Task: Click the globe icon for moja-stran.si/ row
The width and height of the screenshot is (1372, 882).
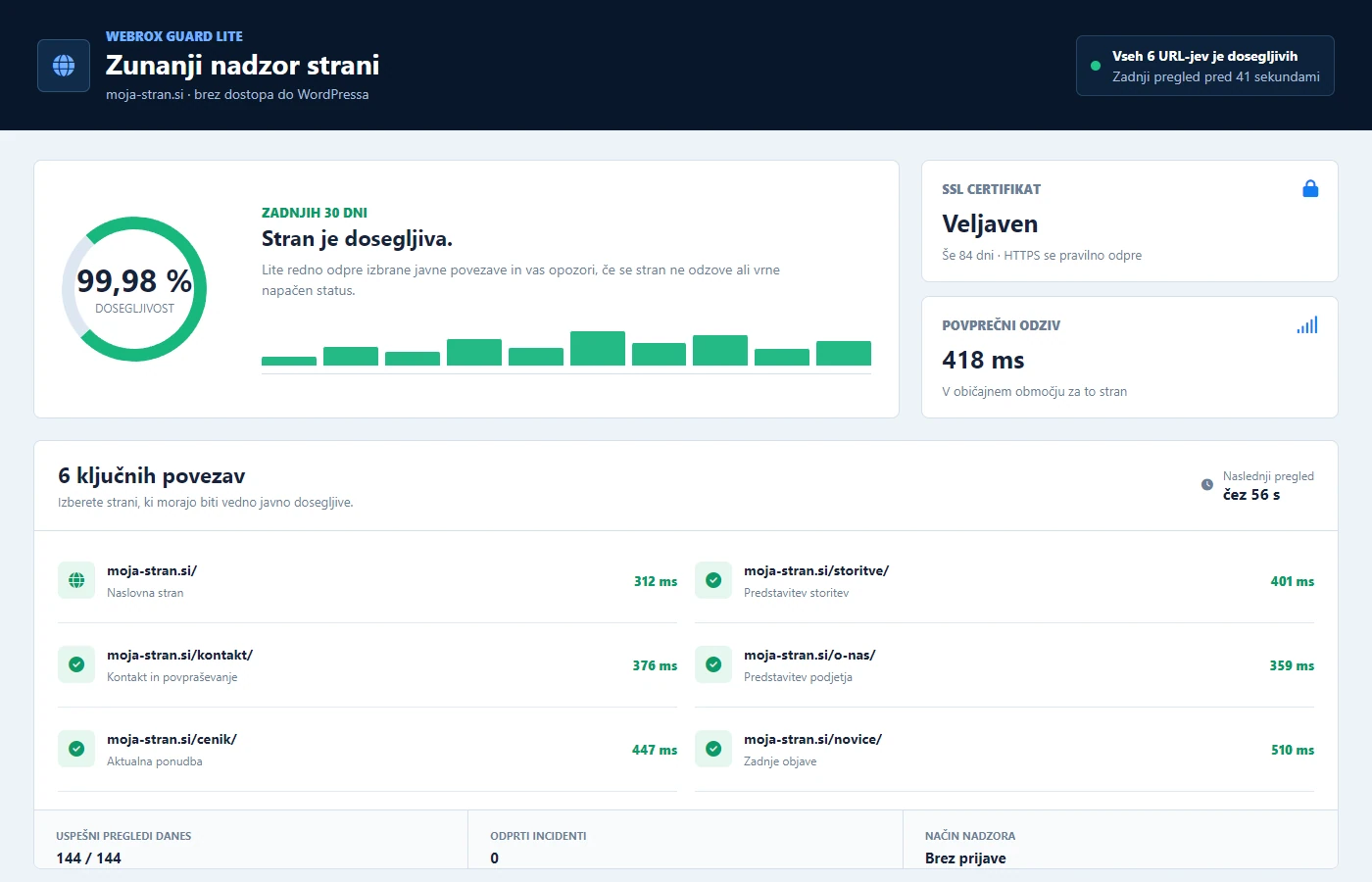Action: 76,580
